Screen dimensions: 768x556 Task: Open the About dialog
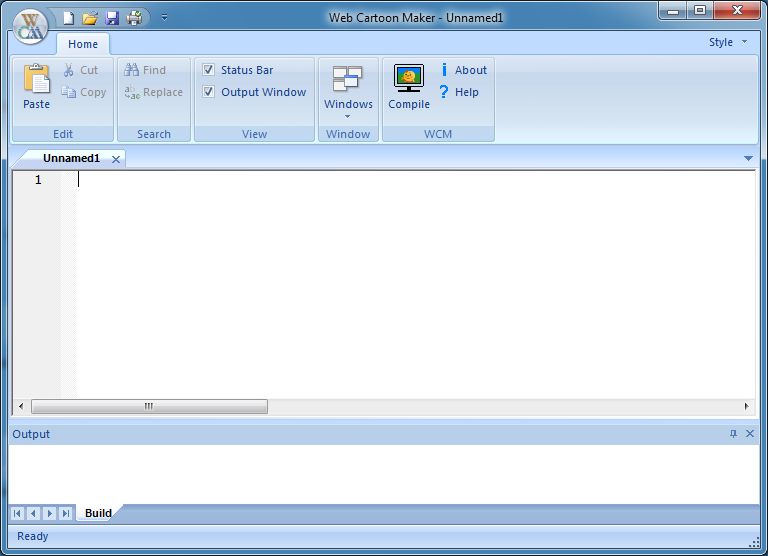[x=463, y=70]
